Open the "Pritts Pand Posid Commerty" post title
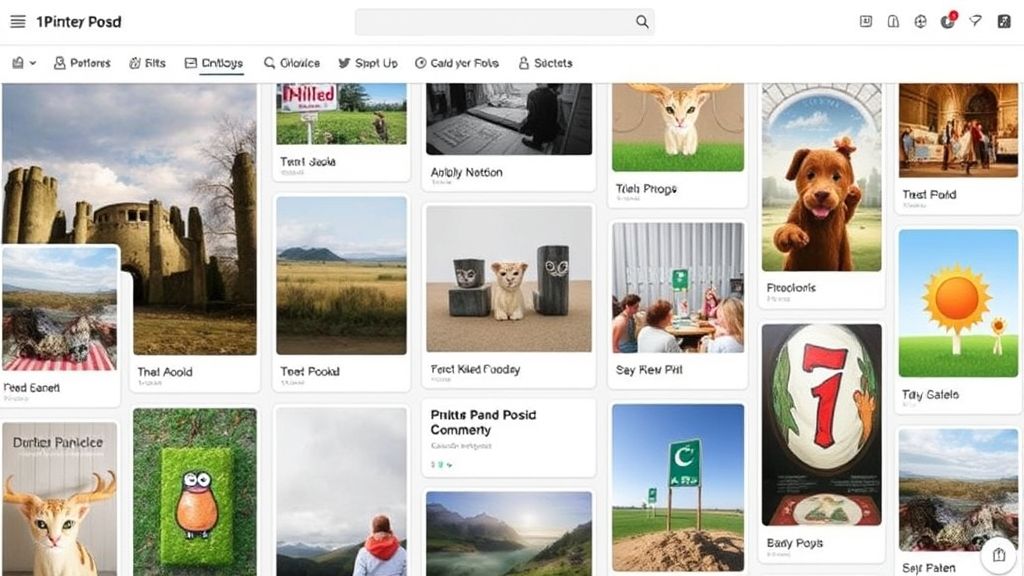The image size is (1024, 576). 484,422
